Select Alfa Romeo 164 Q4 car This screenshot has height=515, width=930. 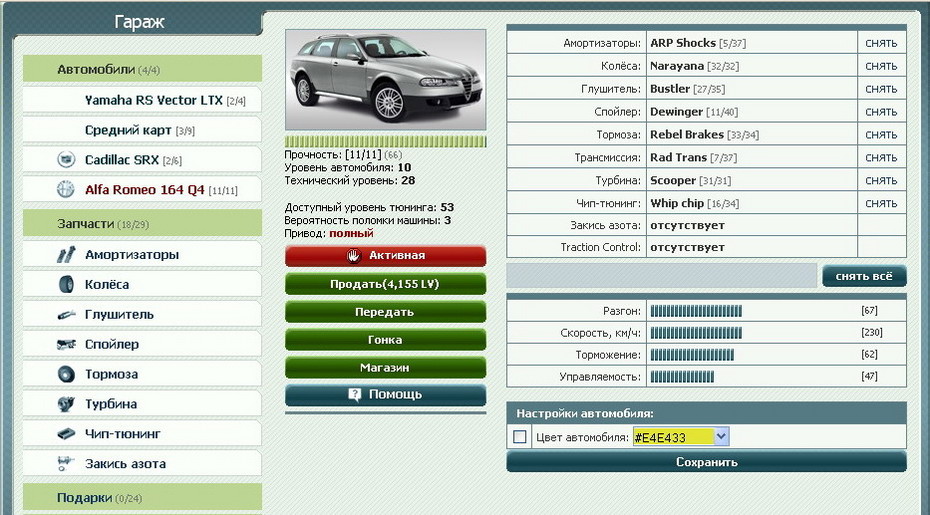142,189
